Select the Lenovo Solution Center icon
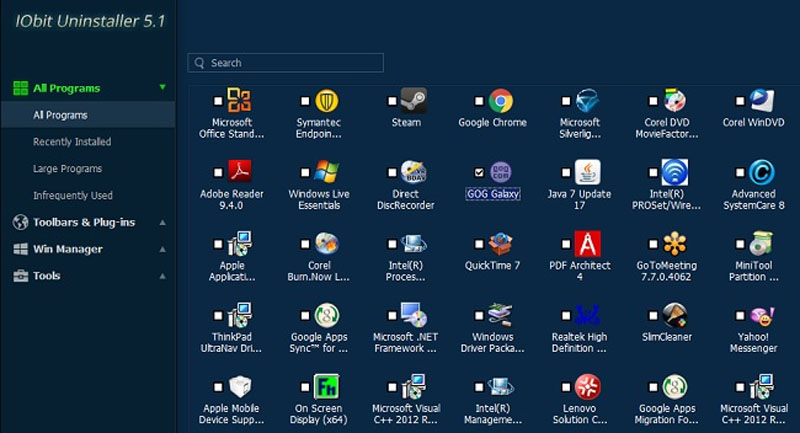This screenshot has height=433, width=800. coord(587,387)
